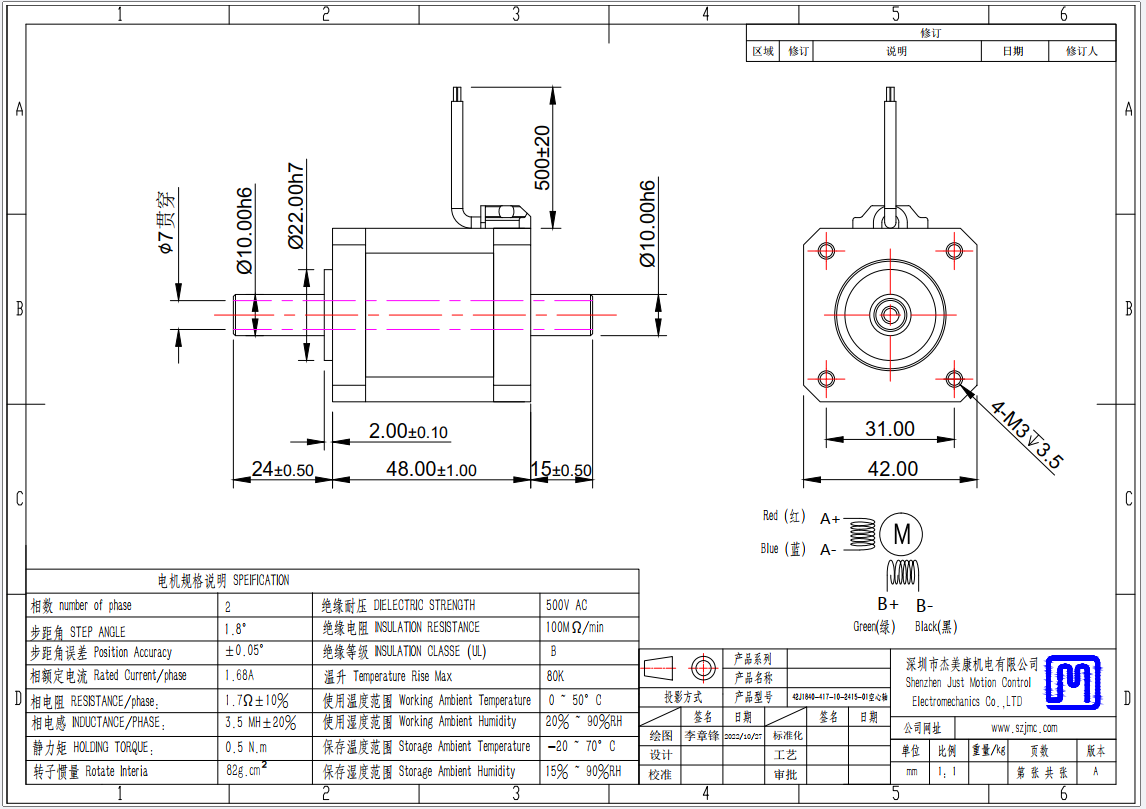Select the 4-M3 thread depth callout
Viewport: 1146px width, 809px height.
coord(1027,435)
